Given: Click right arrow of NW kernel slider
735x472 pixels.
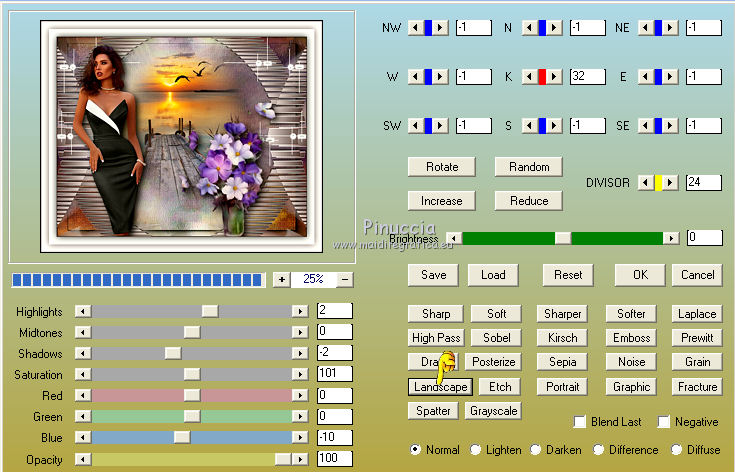Looking at the screenshot, I should click(x=440, y=28).
